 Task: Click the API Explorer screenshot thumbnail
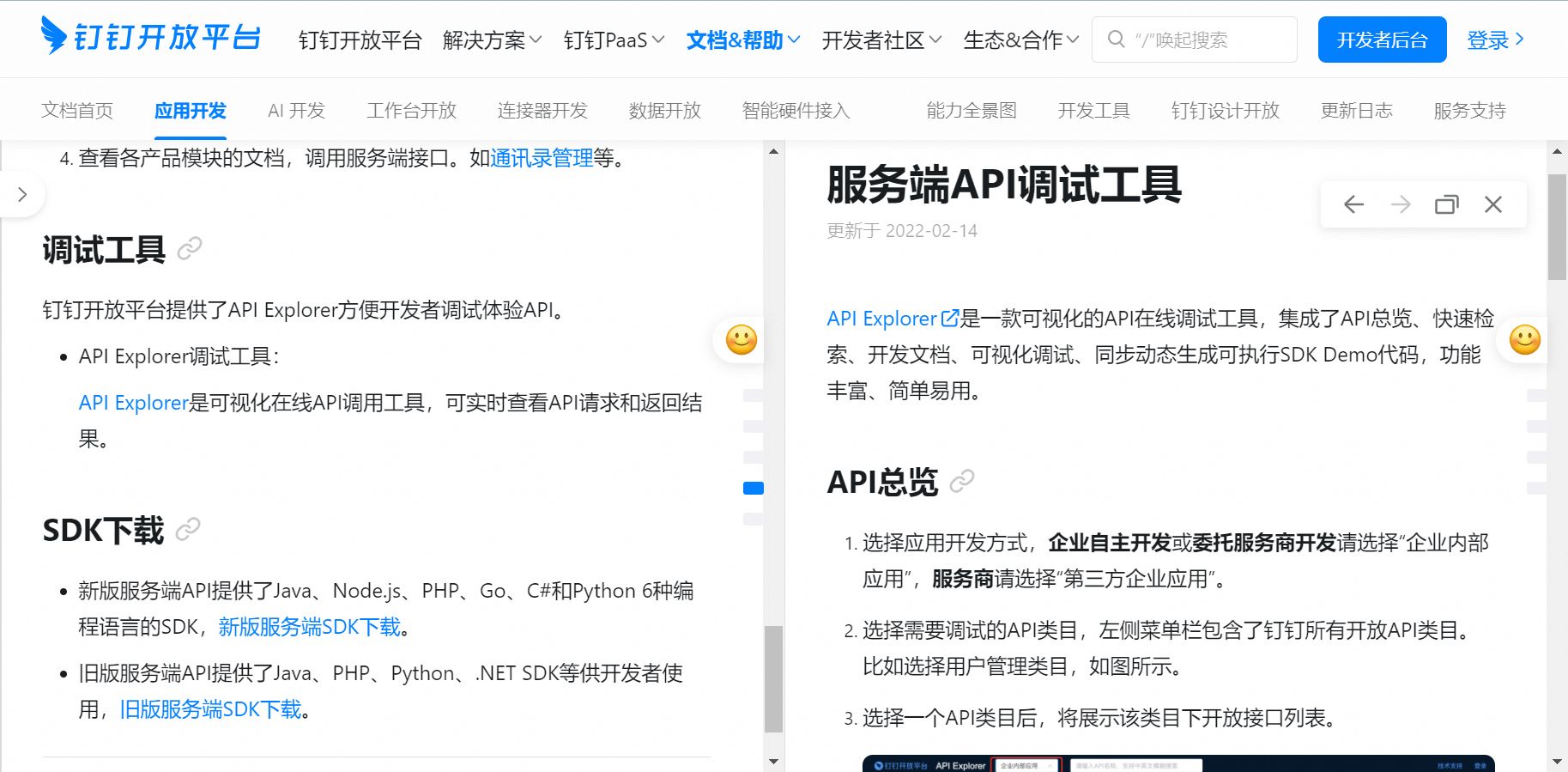click(1178, 763)
